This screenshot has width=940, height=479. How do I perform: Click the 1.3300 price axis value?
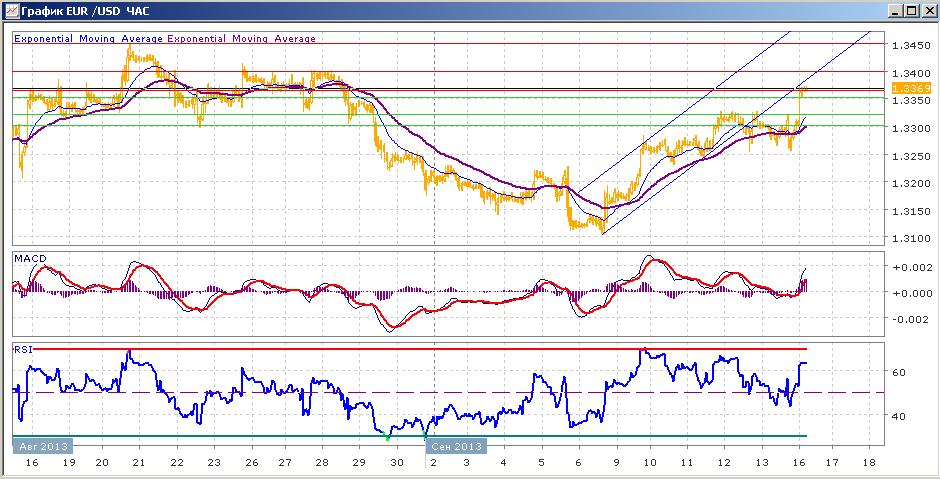pyautogui.click(x=911, y=128)
